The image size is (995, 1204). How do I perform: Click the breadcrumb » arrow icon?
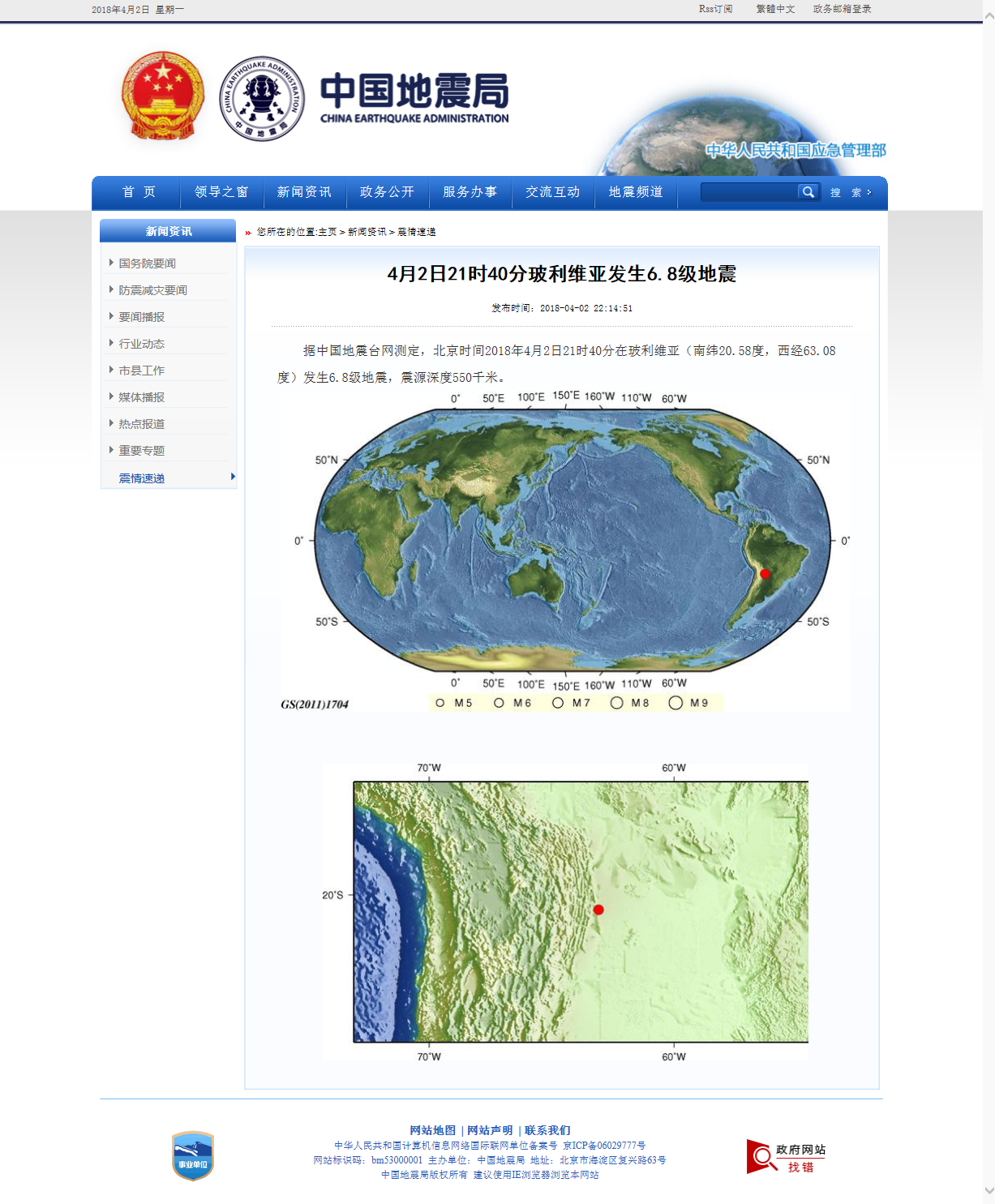248,233
